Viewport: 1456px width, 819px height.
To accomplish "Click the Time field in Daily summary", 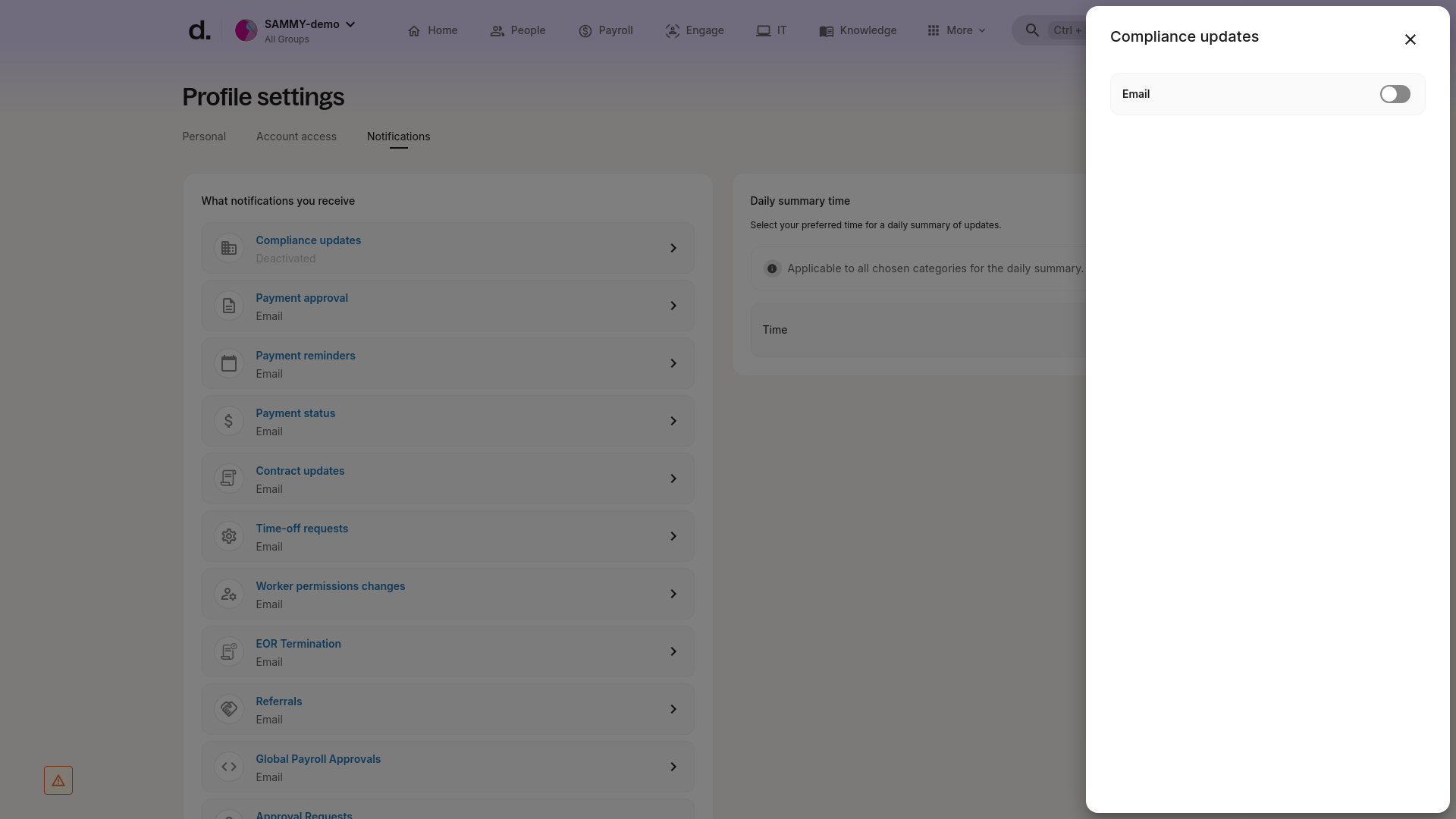I will pyautogui.click(x=918, y=330).
